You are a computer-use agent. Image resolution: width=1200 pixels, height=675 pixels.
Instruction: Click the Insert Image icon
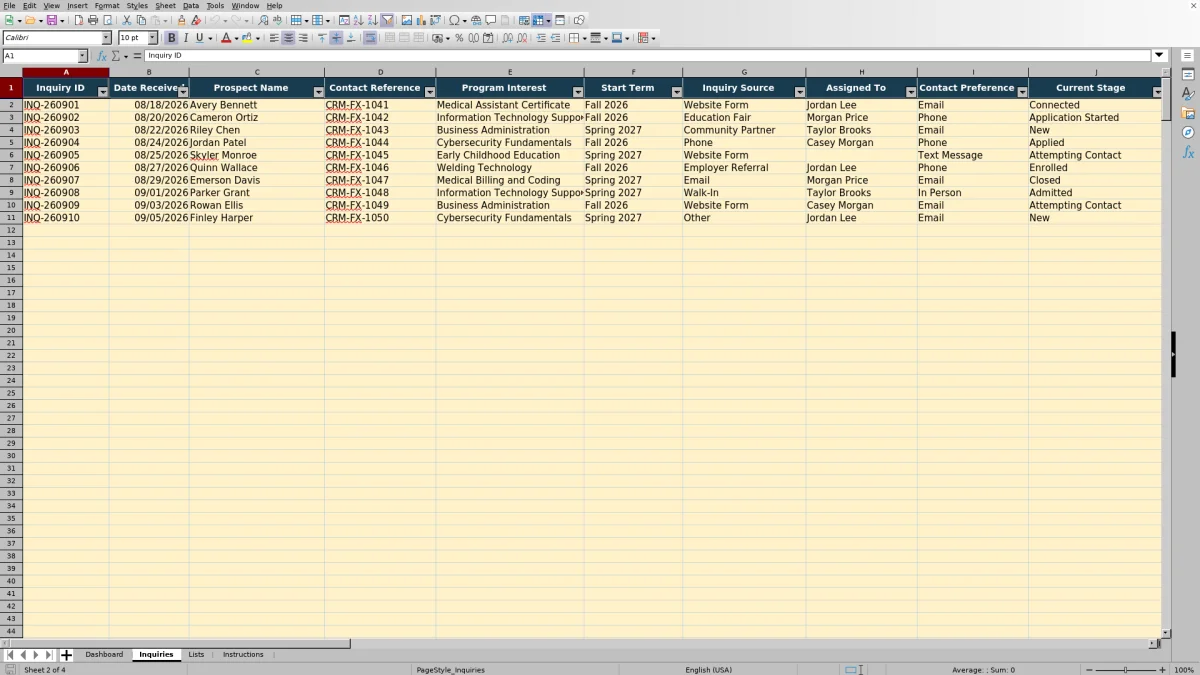(x=406, y=20)
